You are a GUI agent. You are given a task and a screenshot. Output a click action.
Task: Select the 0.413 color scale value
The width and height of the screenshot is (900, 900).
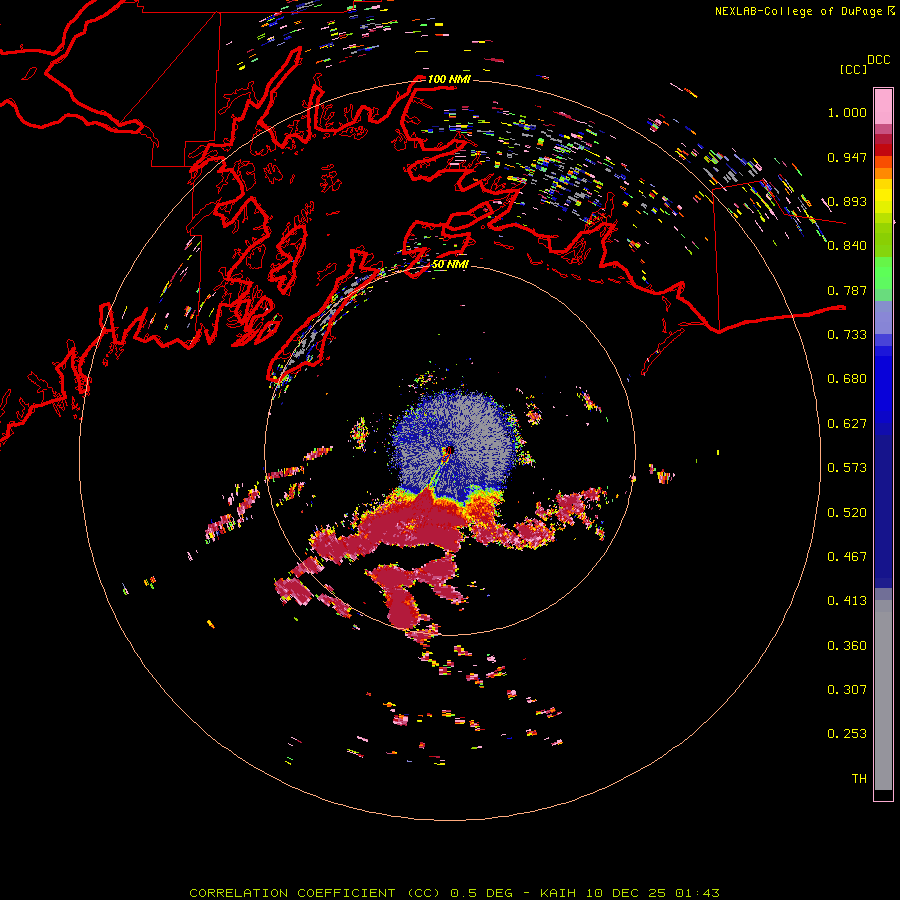pos(847,601)
